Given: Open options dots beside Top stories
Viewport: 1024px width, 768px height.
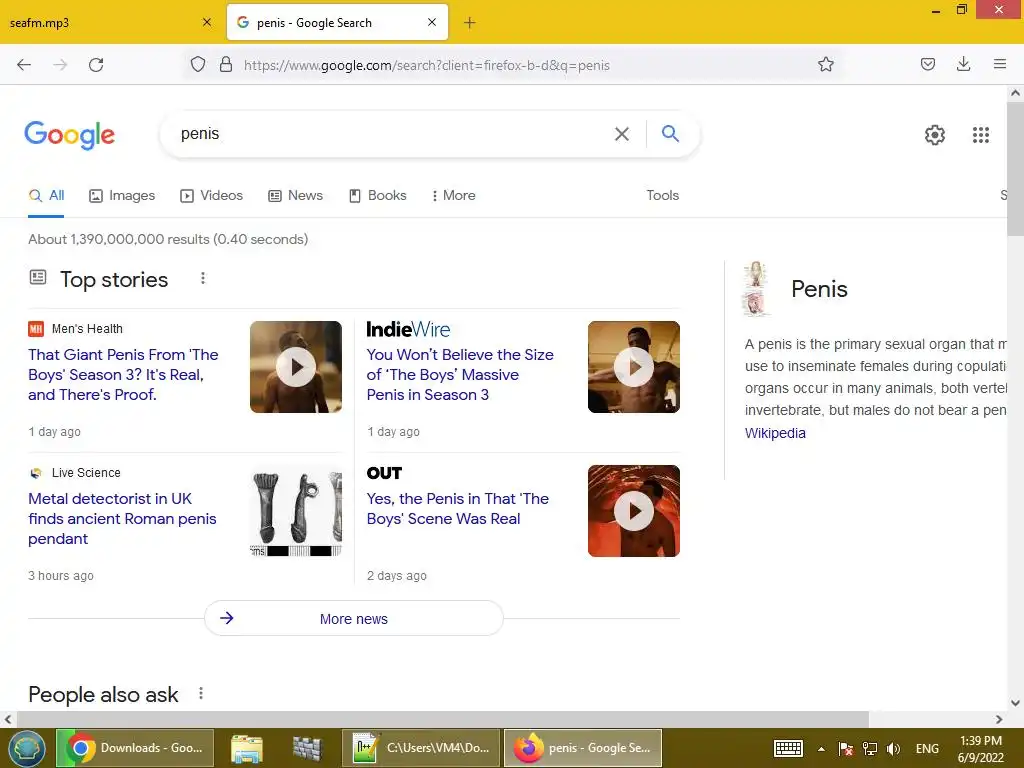Looking at the screenshot, I should coord(203,279).
